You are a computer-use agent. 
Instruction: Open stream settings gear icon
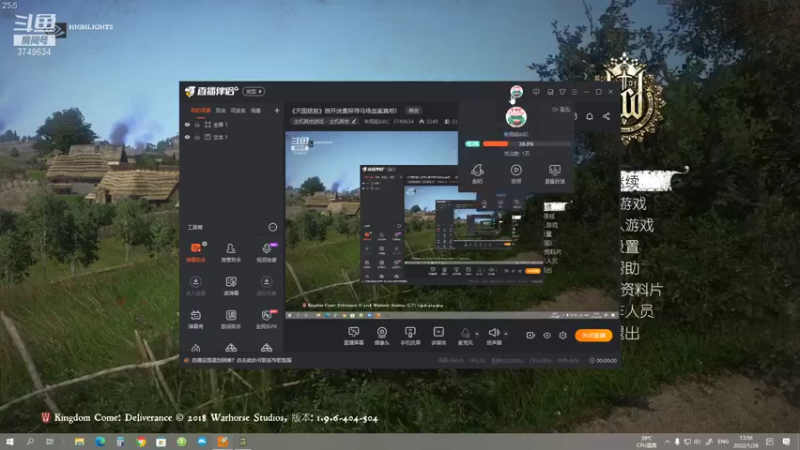click(563, 335)
